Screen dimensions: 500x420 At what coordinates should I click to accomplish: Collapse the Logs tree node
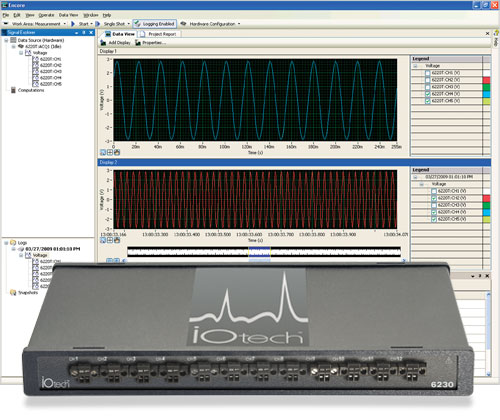tap(6, 243)
